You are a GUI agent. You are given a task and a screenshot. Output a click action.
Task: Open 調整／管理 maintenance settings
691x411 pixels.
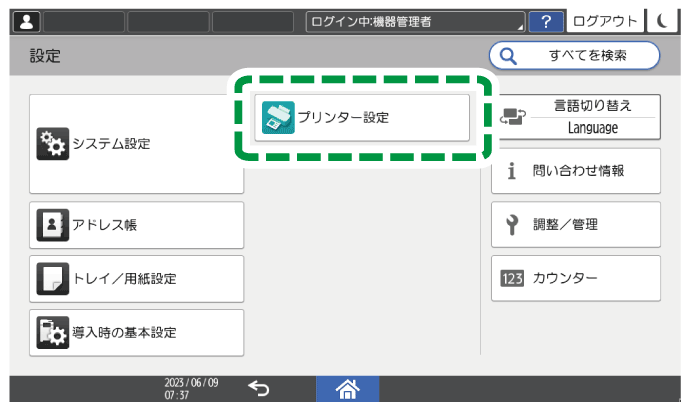576,225
